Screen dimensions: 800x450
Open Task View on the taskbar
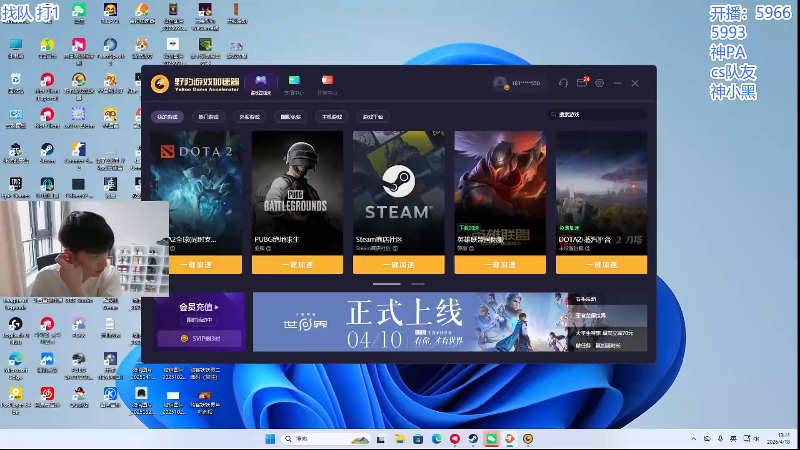(x=381, y=439)
